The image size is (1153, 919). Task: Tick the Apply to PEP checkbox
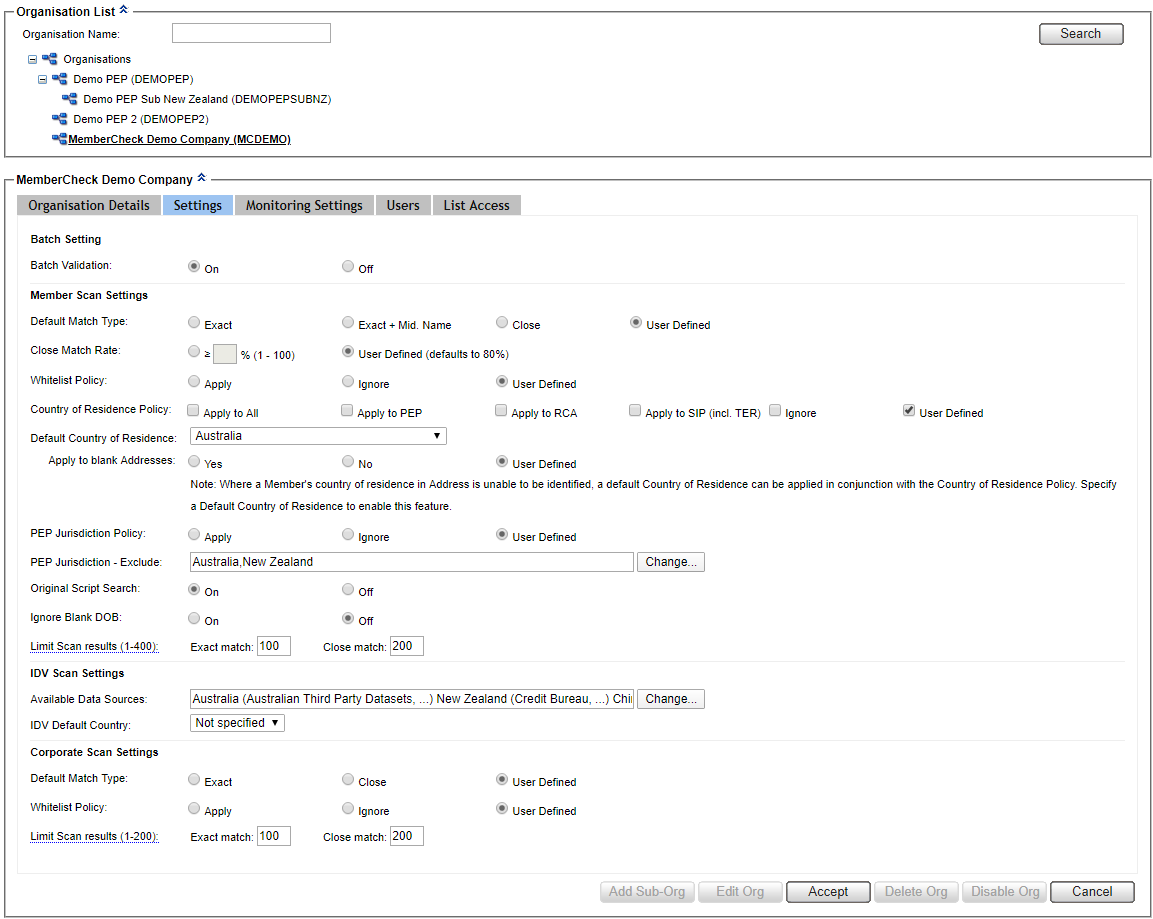pos(347,410)
